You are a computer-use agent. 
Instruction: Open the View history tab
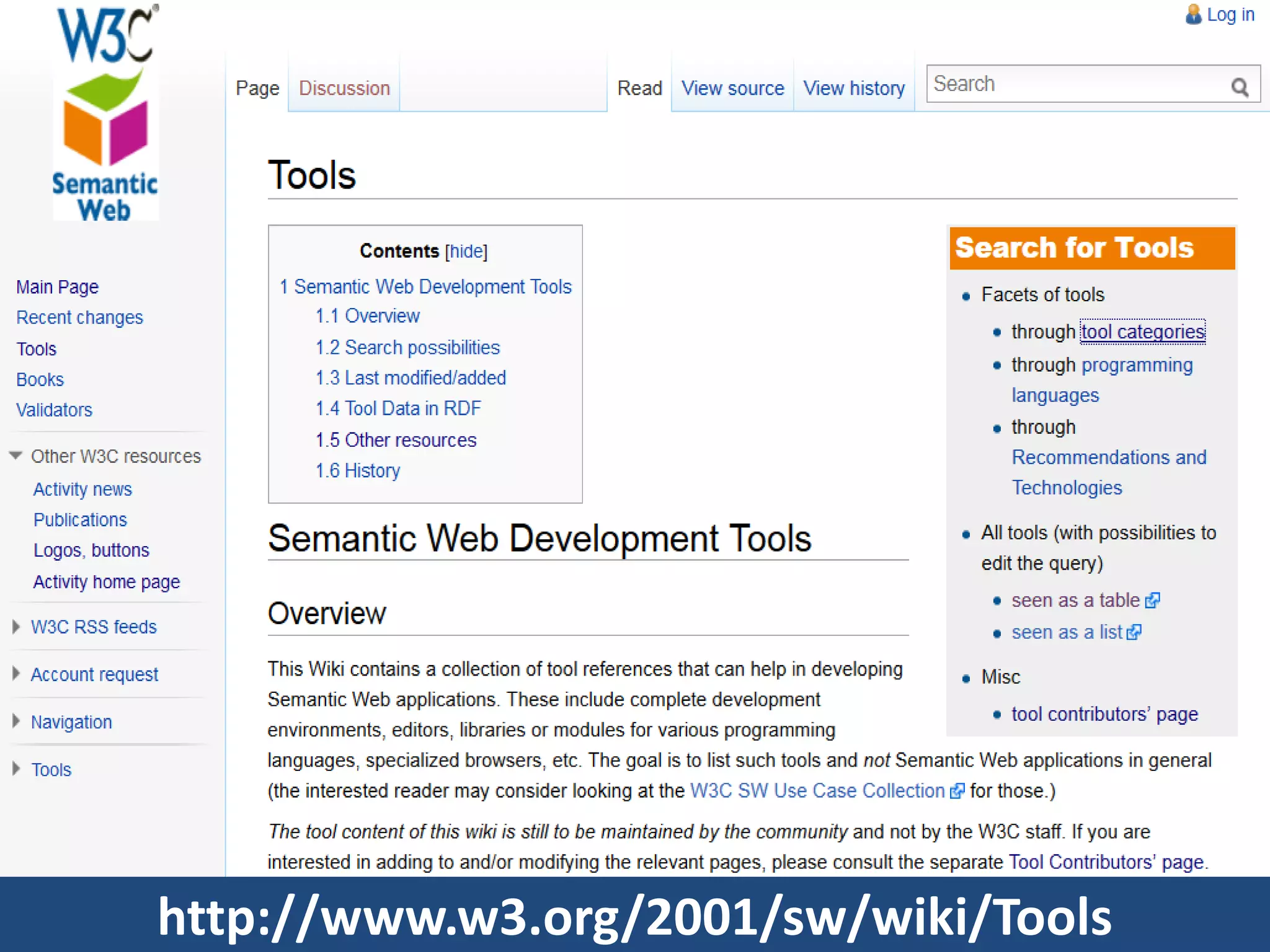pos(854,88)
